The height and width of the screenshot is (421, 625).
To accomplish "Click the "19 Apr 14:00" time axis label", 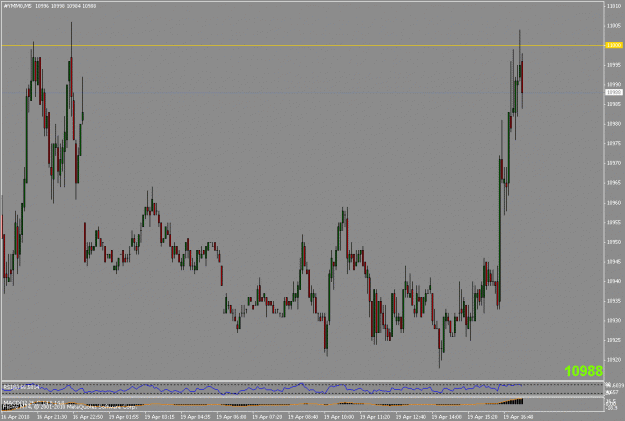I will [x=446, y=417].
